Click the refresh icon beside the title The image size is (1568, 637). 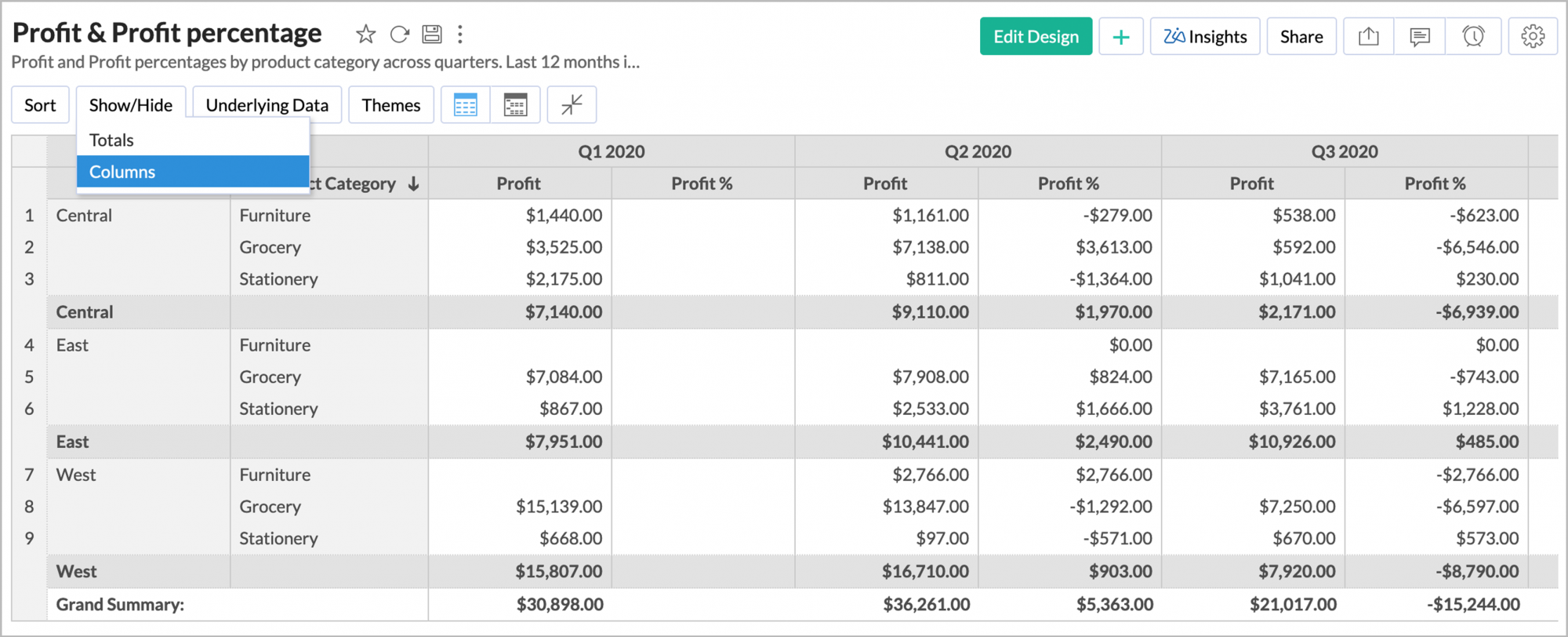click(400, 35)
